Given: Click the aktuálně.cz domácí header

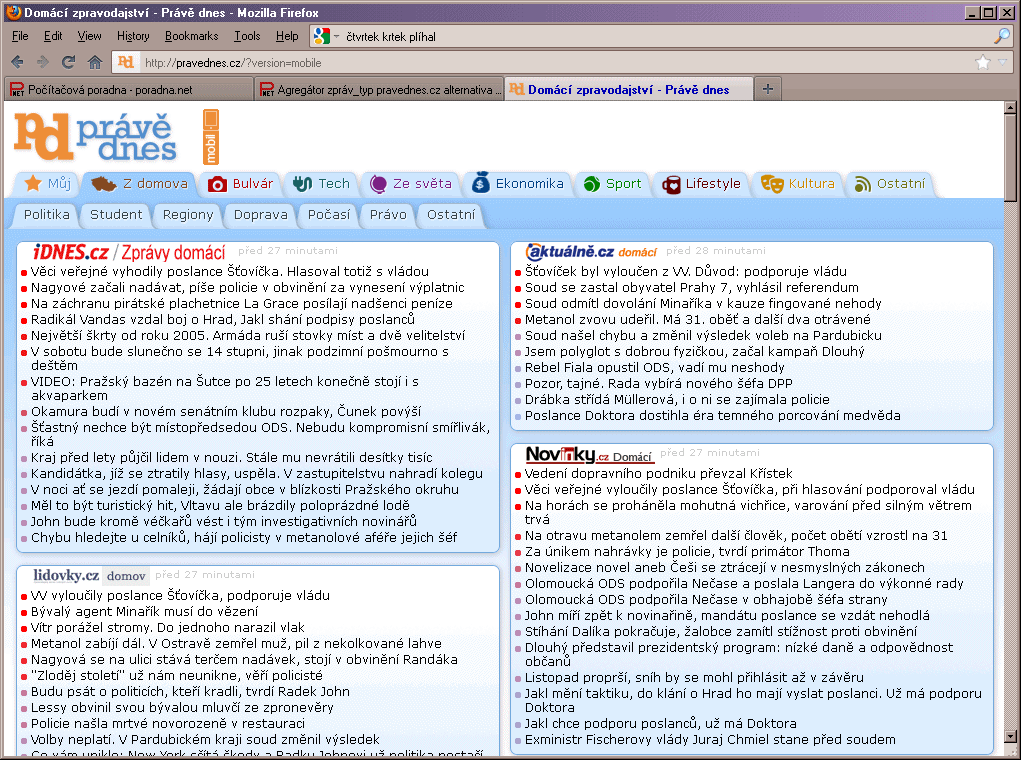Looking at the screenshot, I should tap(591, 251).
